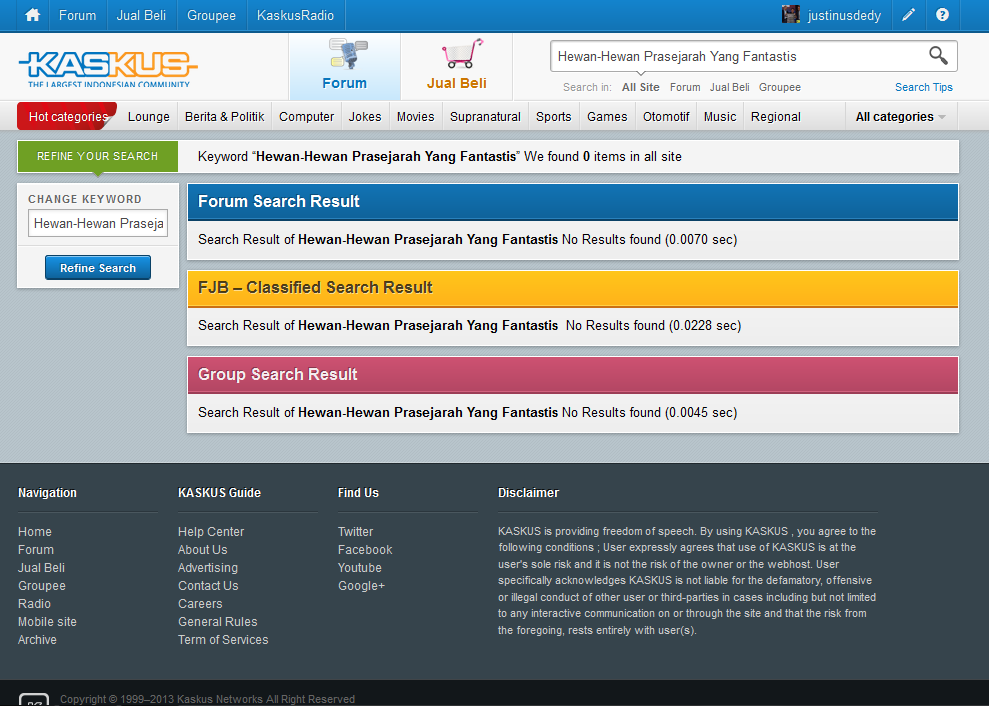Go to the home icon in top bar
Screen dimensions: 989x706
[x=33, y=15]
